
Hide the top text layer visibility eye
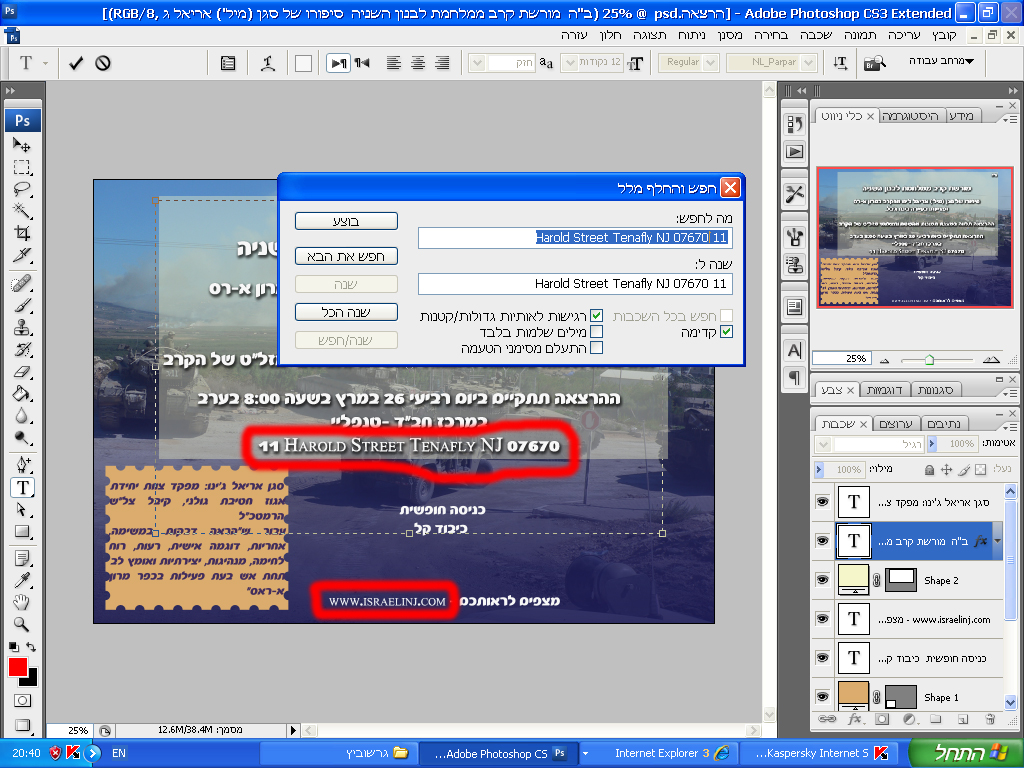point(822,502)
